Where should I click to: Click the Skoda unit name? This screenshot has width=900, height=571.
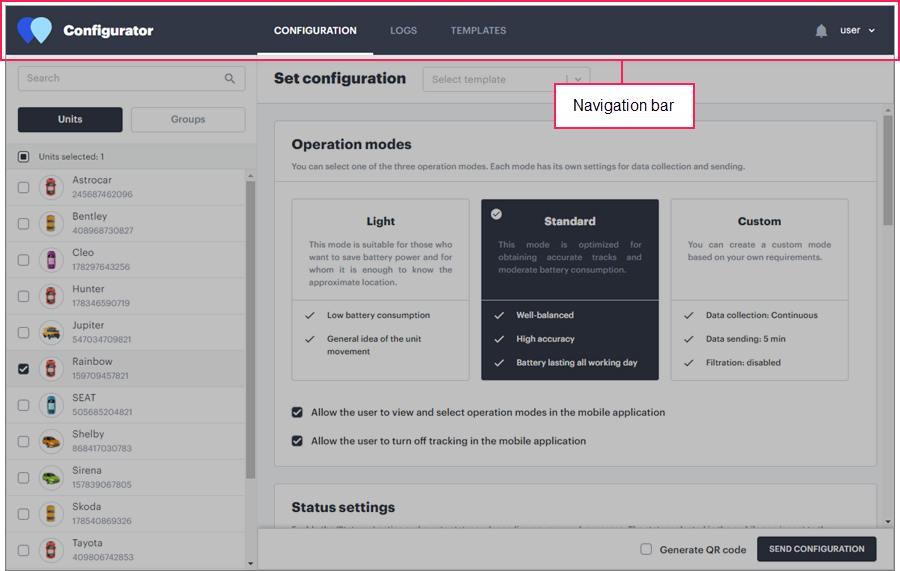point(87,507)
